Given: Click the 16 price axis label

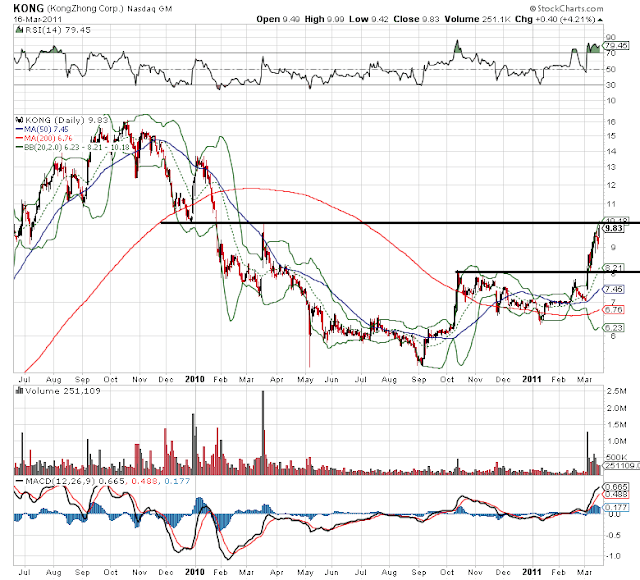Looking at the screenshot, I should (611, 122).
